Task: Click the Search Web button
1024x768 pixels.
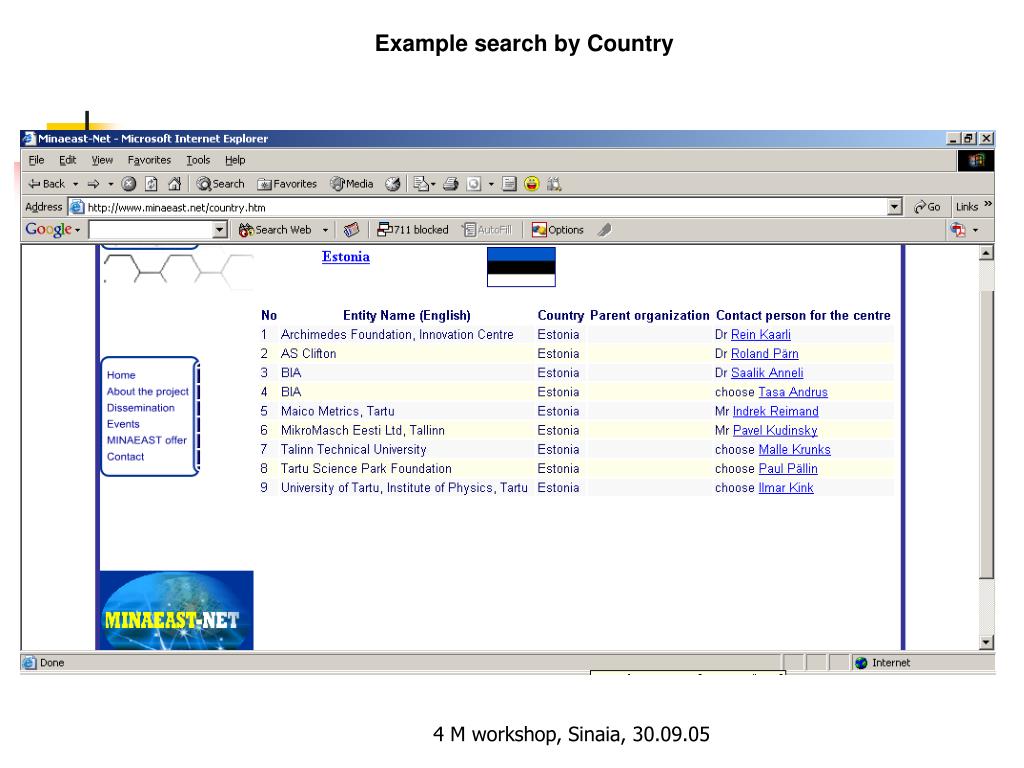Action: (x=275, y=230)
